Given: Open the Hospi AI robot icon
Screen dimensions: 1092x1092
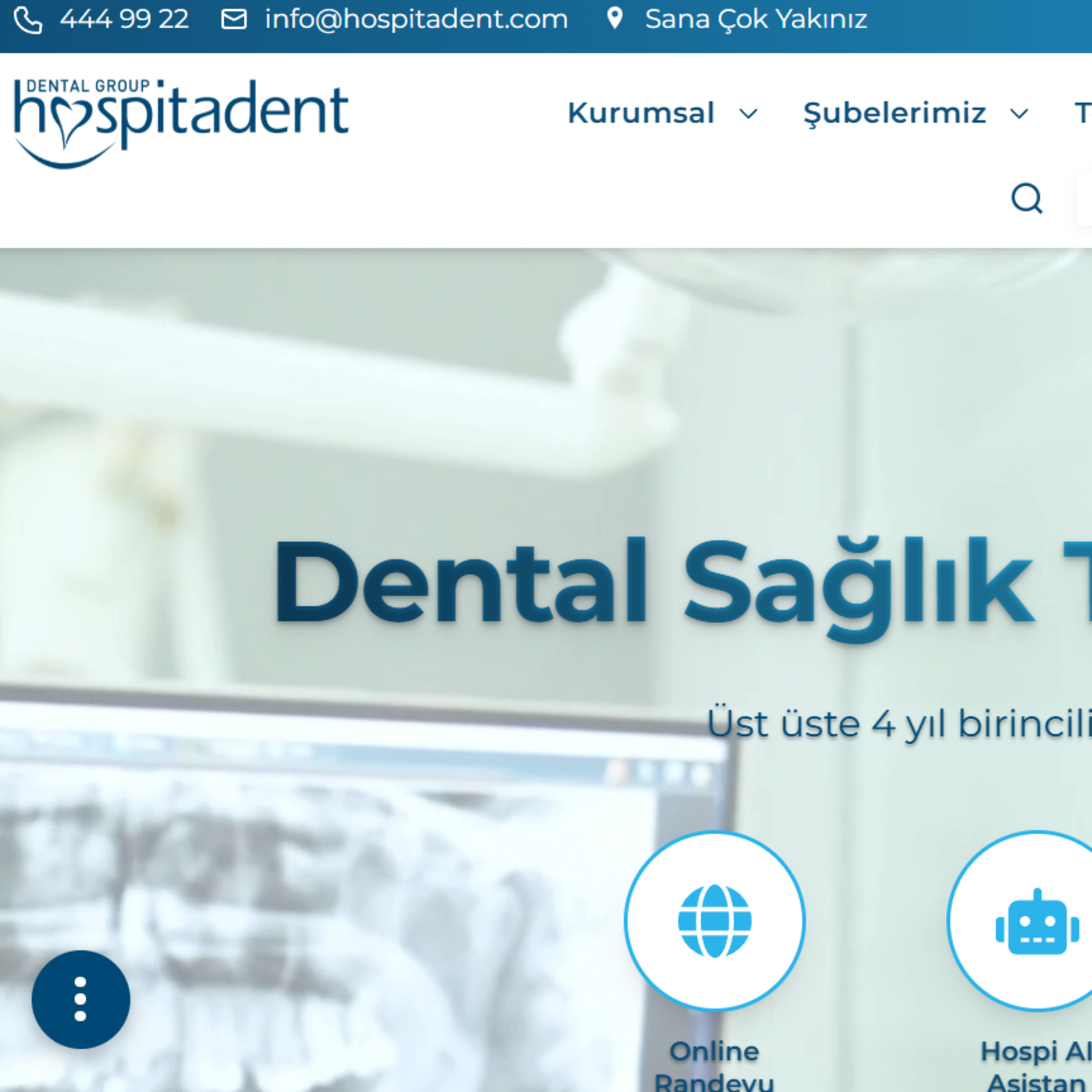Looking at the screenshot, I should tap(1037, 922).
